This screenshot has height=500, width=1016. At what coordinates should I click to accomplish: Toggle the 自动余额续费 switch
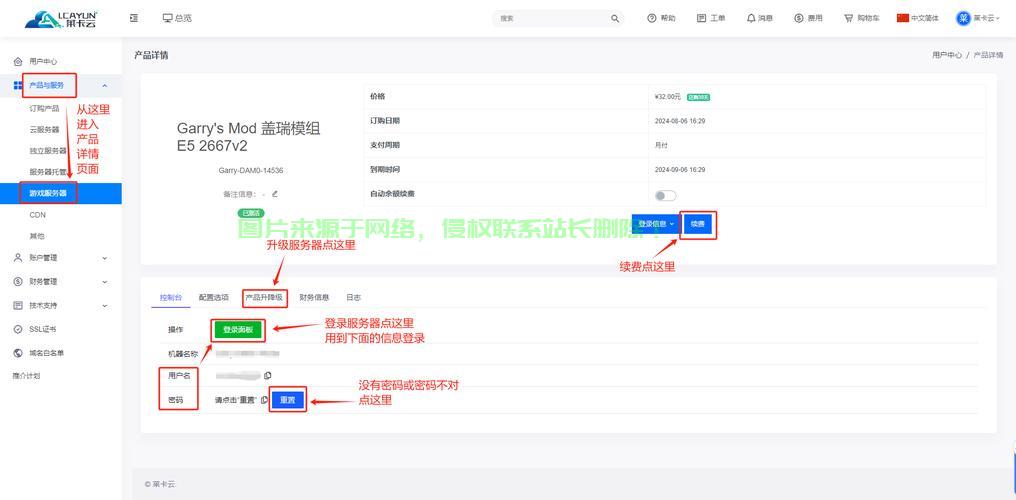pyautogui.click(x=665, y=195)
